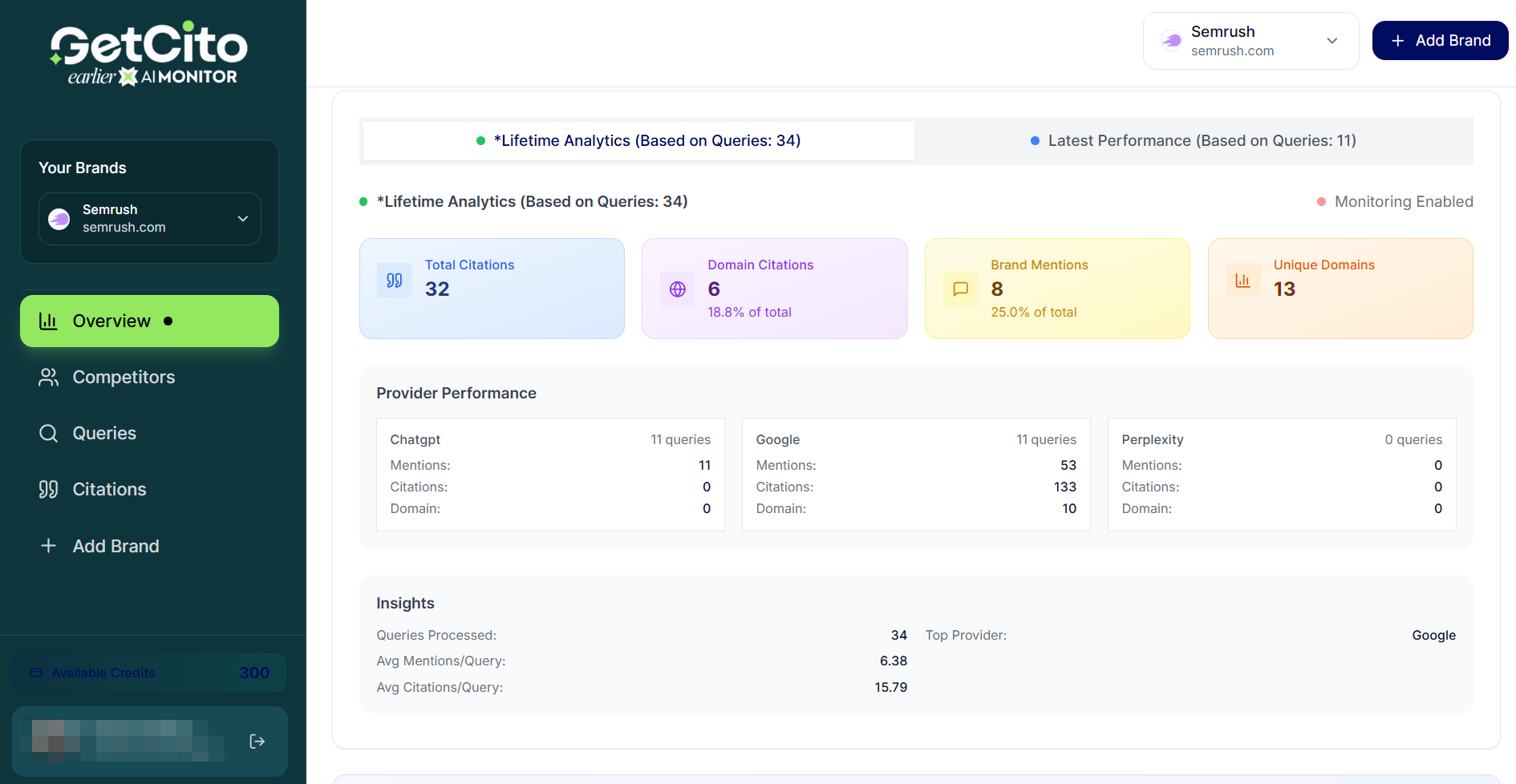
Task: Click the Semrush logo in top header selector
Action: [1172, 40]
